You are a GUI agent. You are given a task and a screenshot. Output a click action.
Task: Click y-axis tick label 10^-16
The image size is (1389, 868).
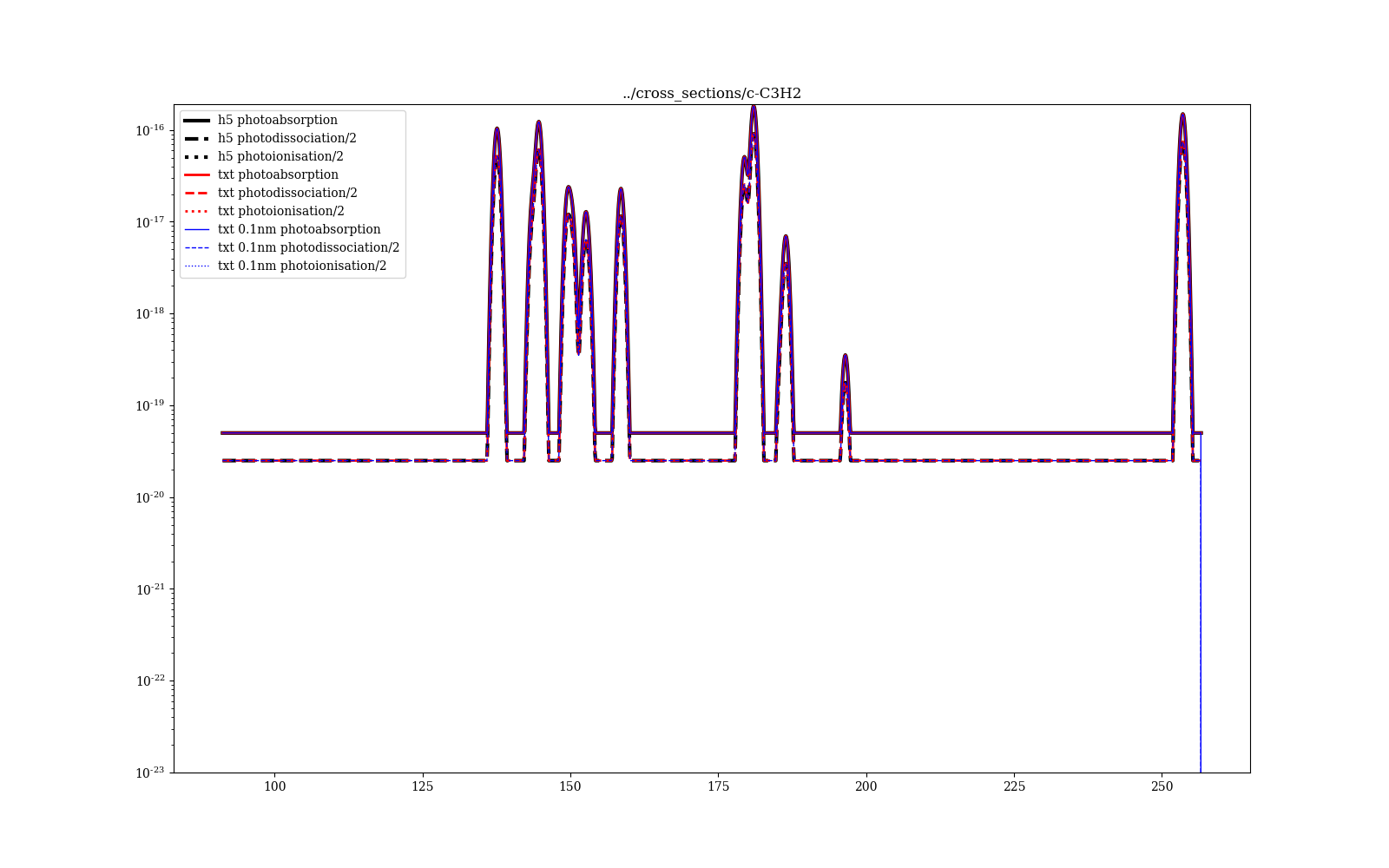click(149, 130)
